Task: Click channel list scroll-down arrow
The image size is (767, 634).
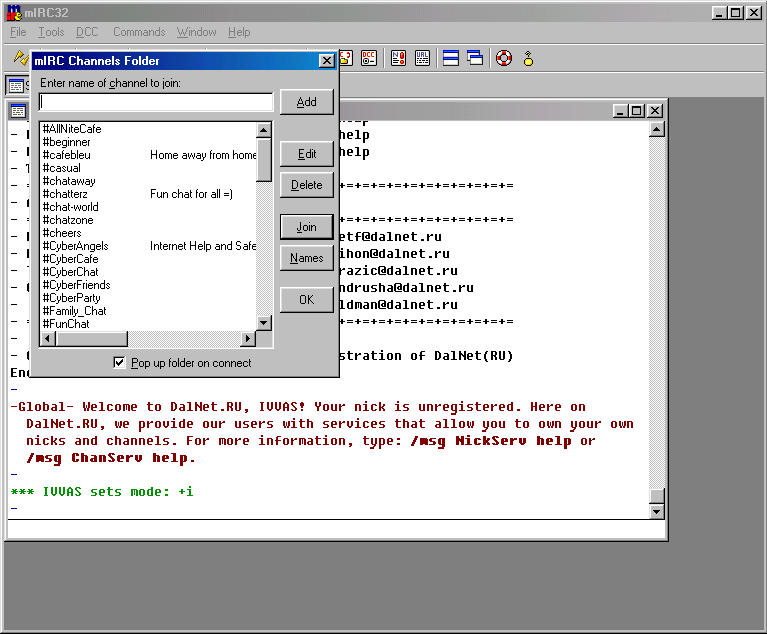Action: (x=264, y=322)
